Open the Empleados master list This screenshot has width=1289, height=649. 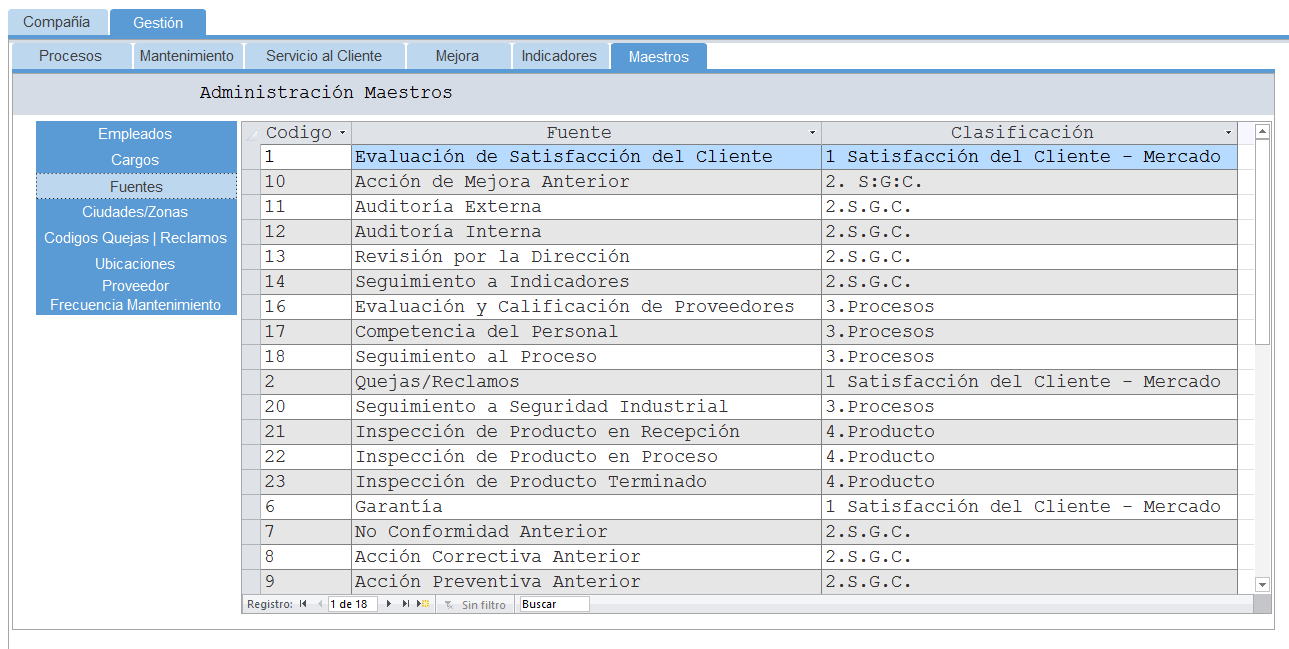coord(135,134)
